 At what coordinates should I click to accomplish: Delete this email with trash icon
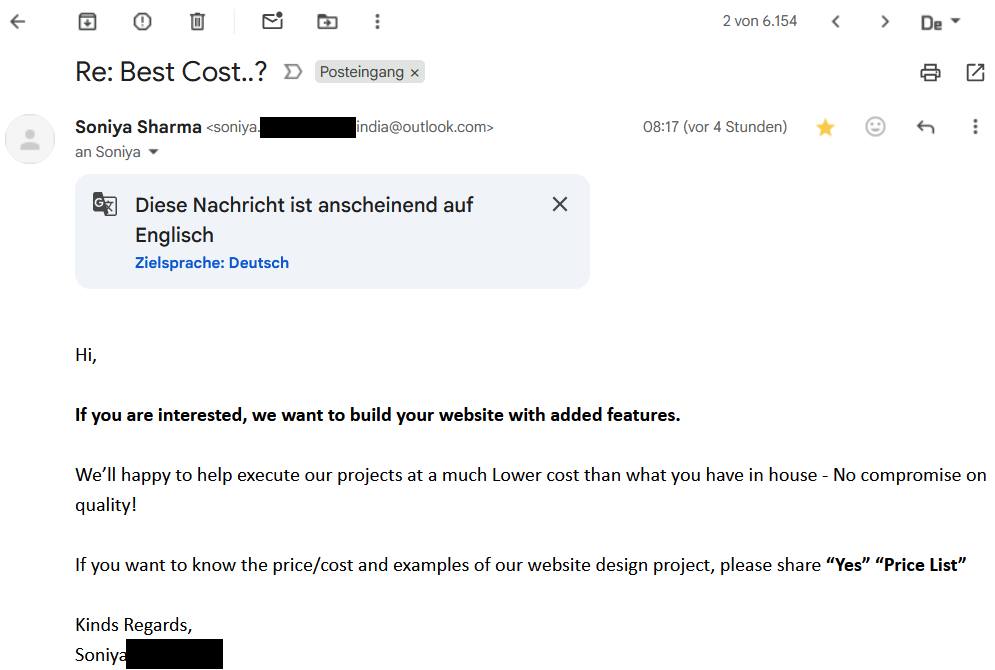pos(197,21)
